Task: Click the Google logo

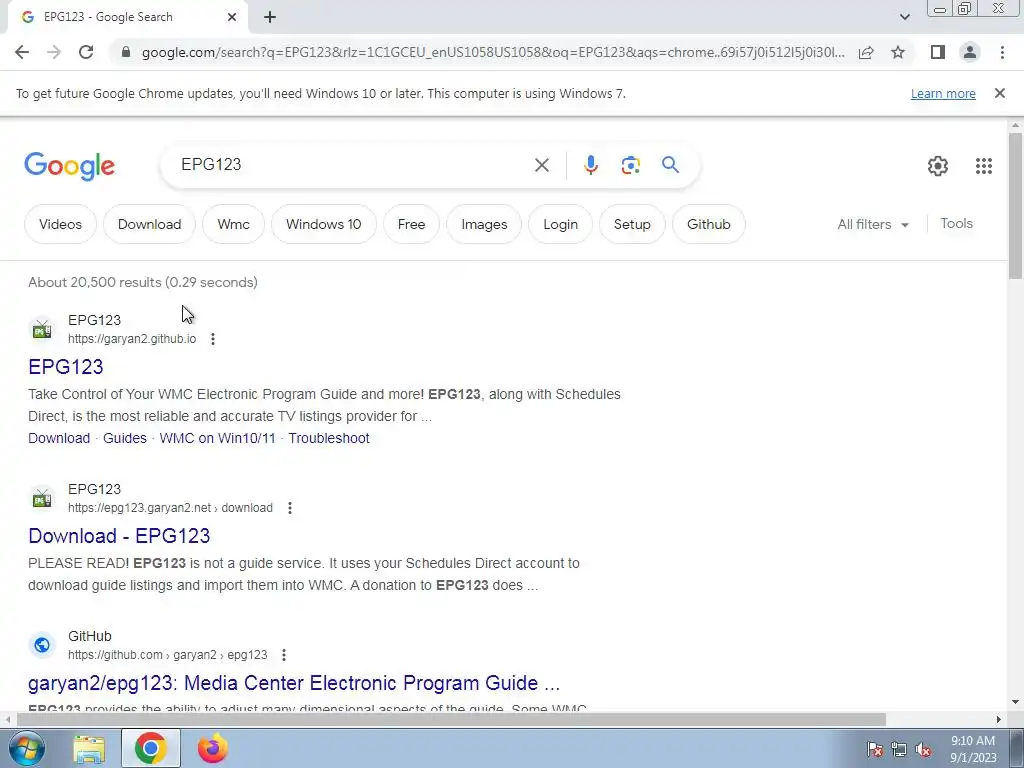Action: point(70,166)
